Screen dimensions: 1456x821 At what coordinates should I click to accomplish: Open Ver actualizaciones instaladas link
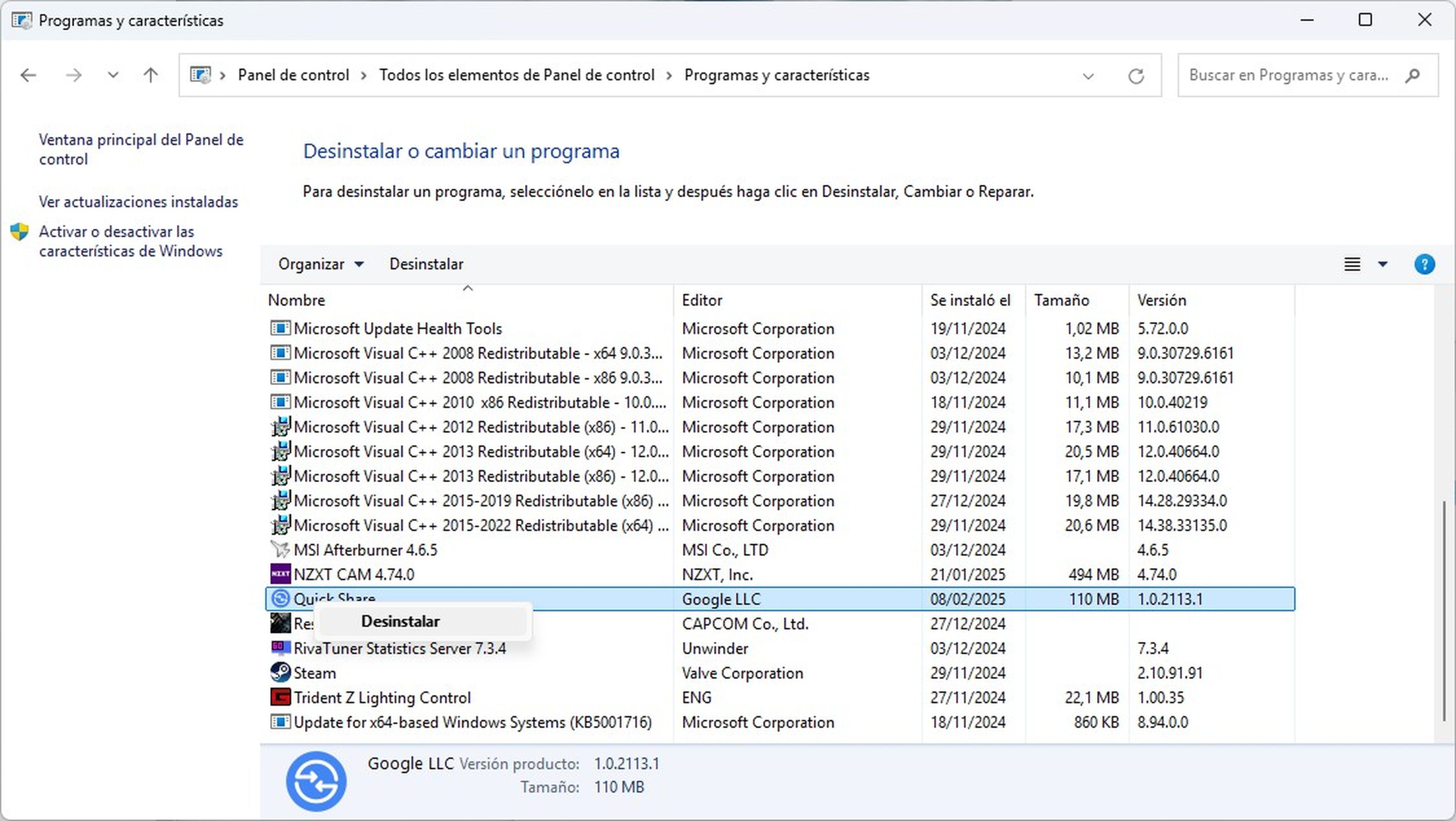click(138, 202)
